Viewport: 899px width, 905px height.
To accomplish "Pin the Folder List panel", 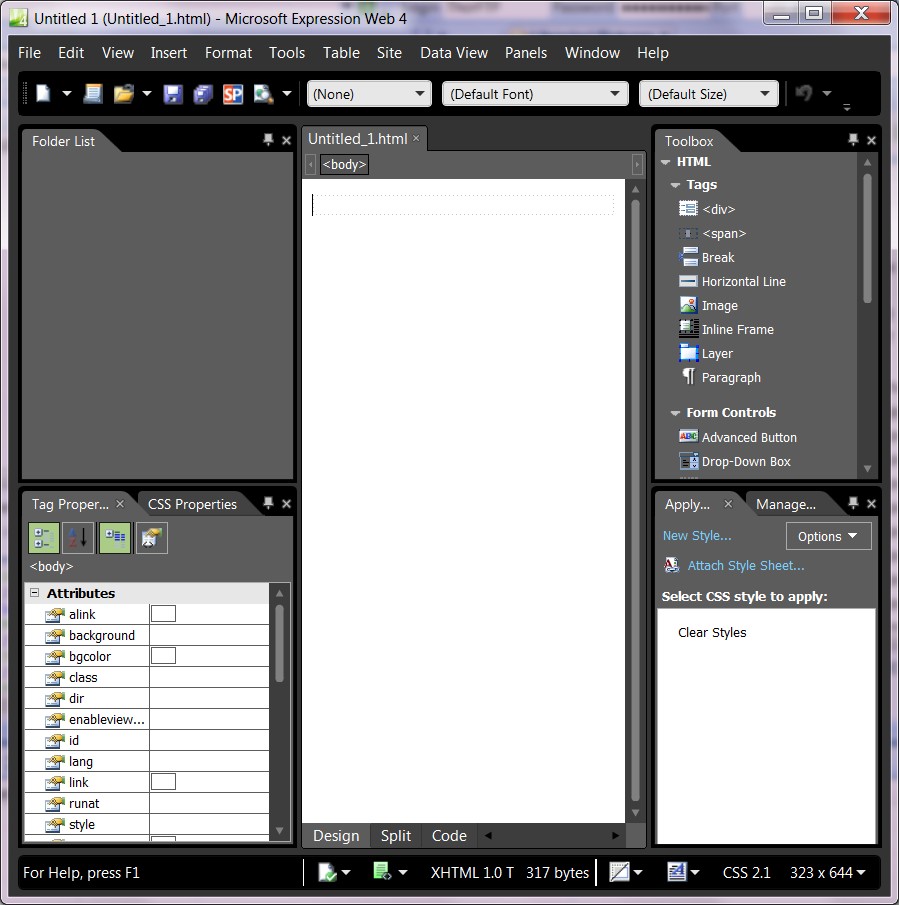I will 268,140.
